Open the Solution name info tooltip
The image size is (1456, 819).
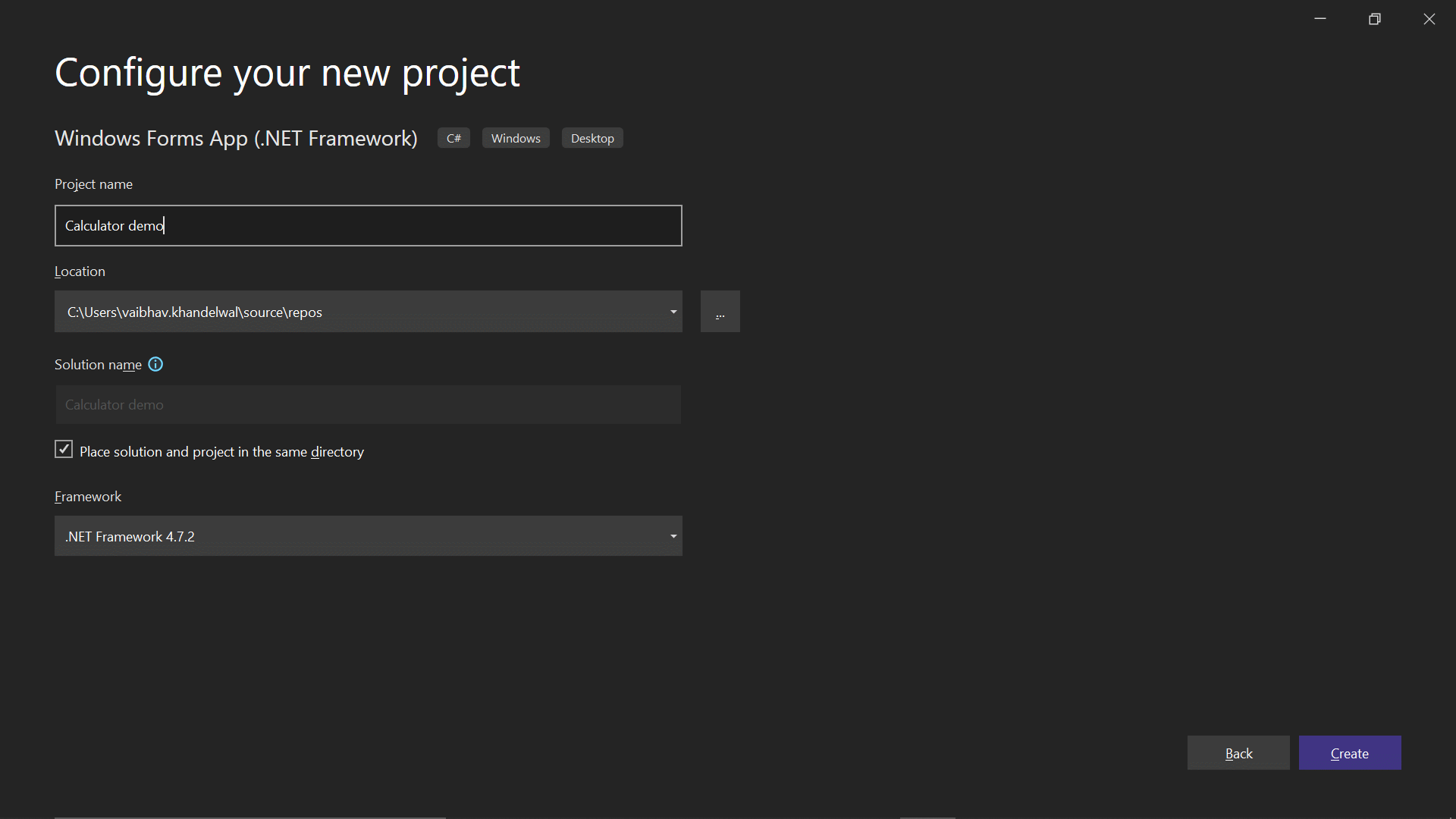click(155, 365)
